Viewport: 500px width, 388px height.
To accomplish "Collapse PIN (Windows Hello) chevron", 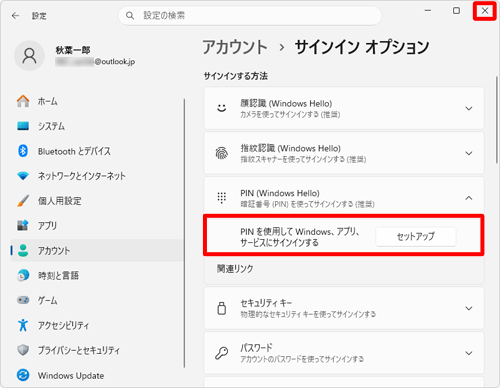I will pos(469,198).
